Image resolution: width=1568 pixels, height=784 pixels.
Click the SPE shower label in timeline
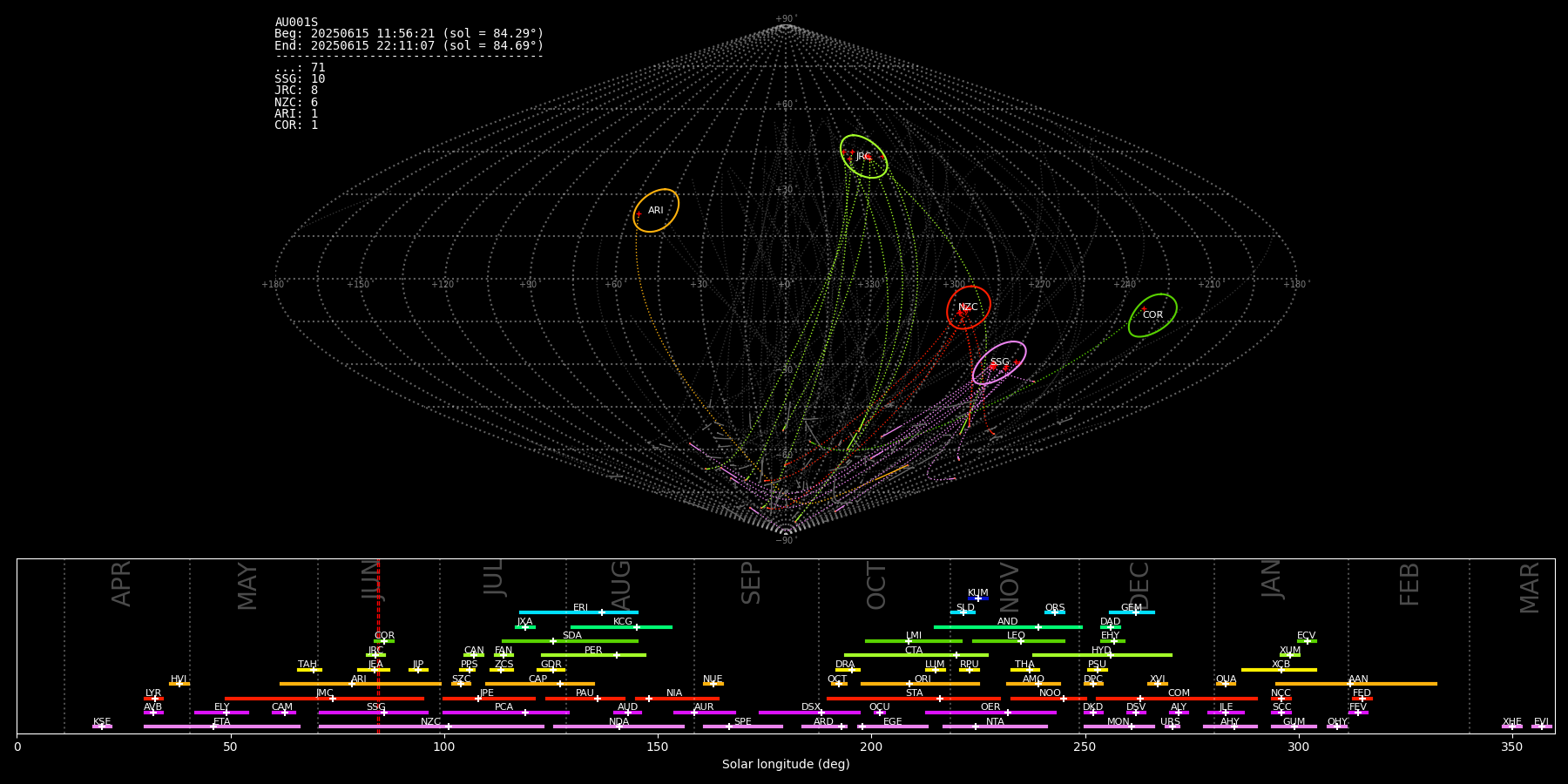point(742,722)
